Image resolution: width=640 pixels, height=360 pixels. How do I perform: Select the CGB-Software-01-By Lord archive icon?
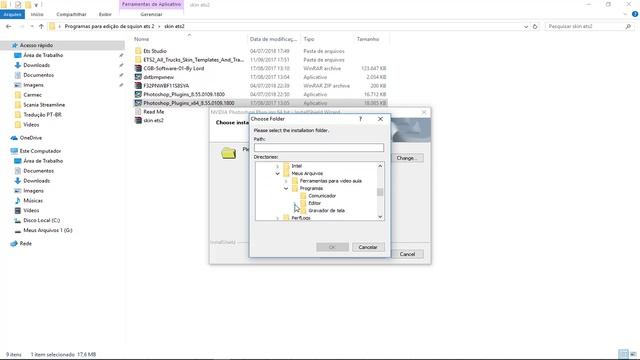[x=138, y=68]
